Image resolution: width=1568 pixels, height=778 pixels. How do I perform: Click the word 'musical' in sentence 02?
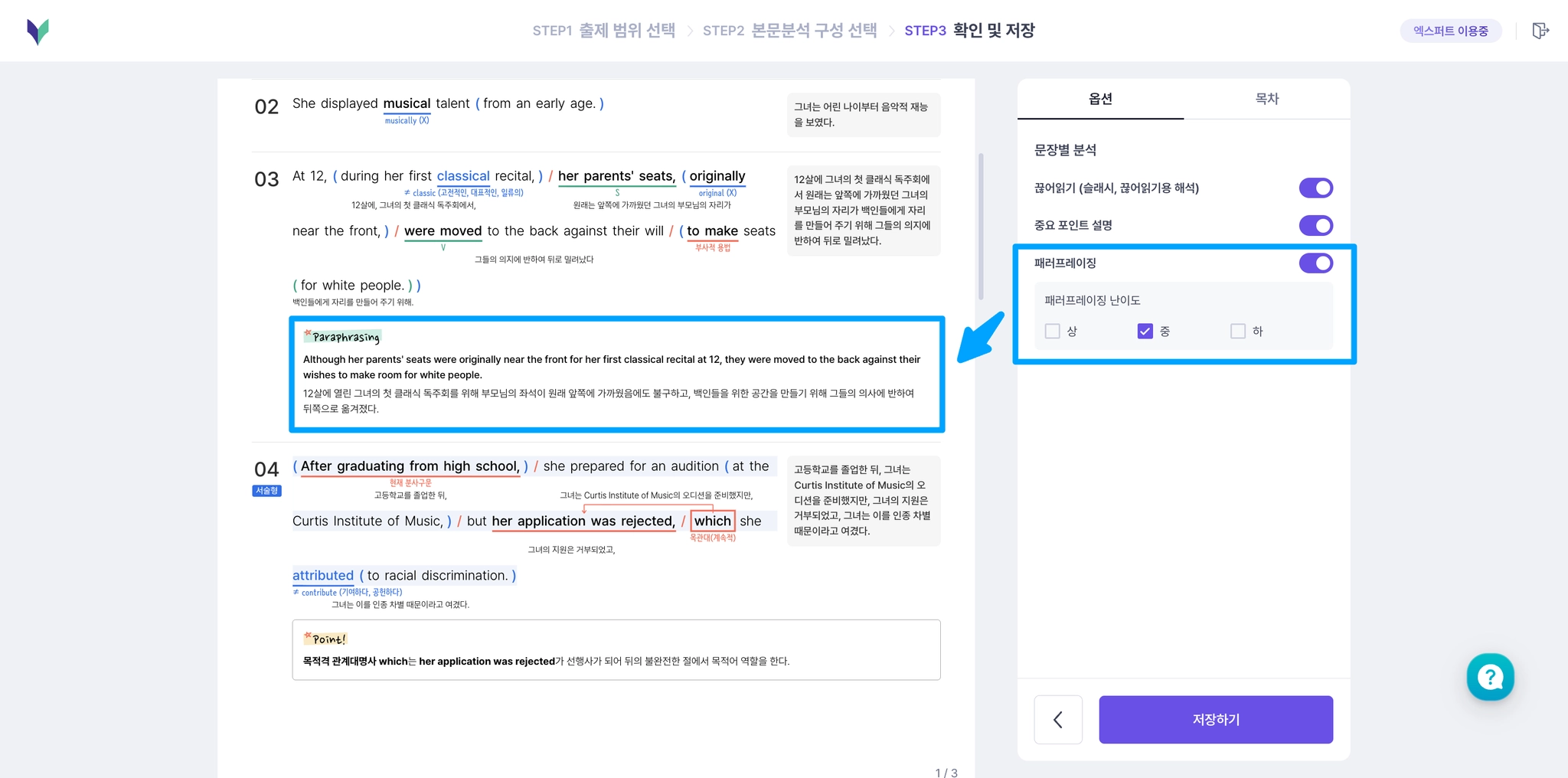click(407, 103)
